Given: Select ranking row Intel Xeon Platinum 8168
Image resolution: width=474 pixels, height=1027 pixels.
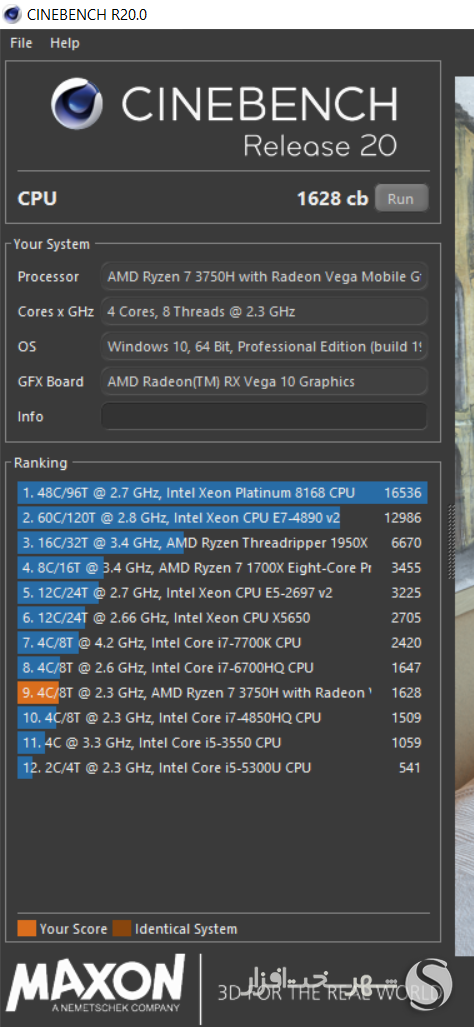Looking at the screenshot, I should point(223,493).
